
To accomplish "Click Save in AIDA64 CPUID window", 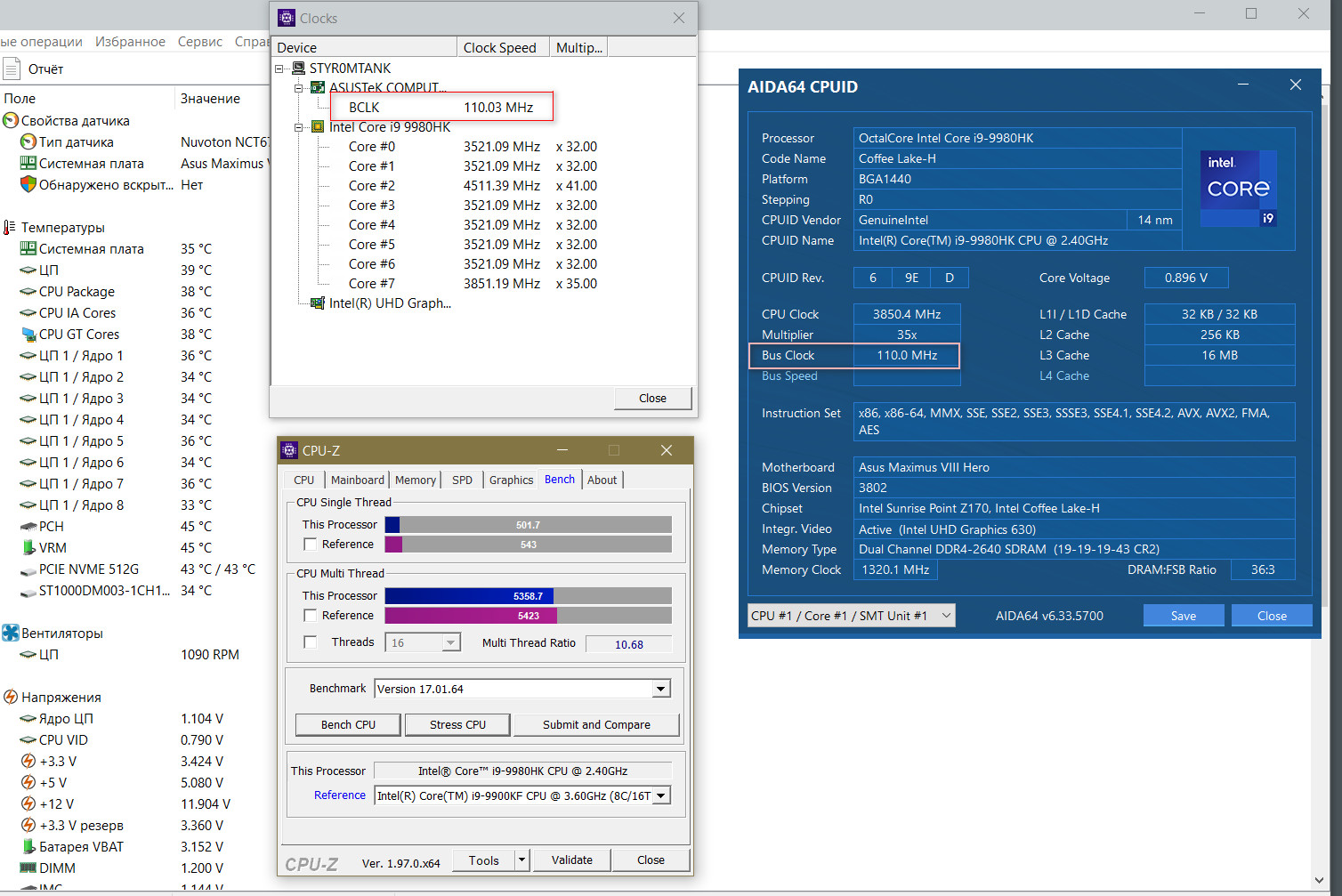I will pos(1184,616).
